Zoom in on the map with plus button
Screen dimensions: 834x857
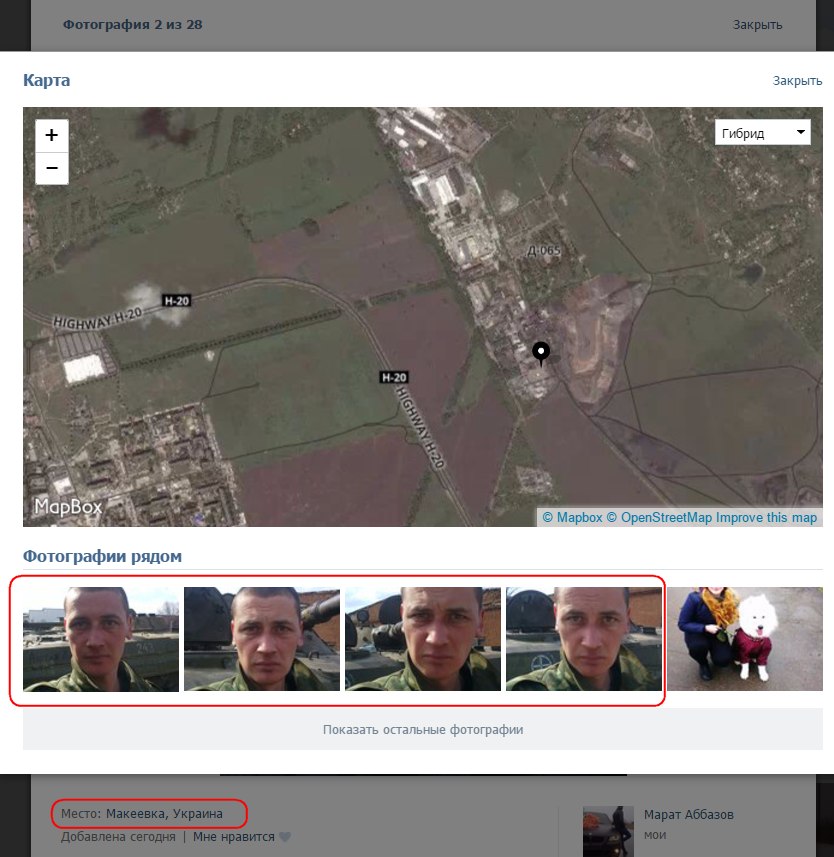click(x=52, y=135)
